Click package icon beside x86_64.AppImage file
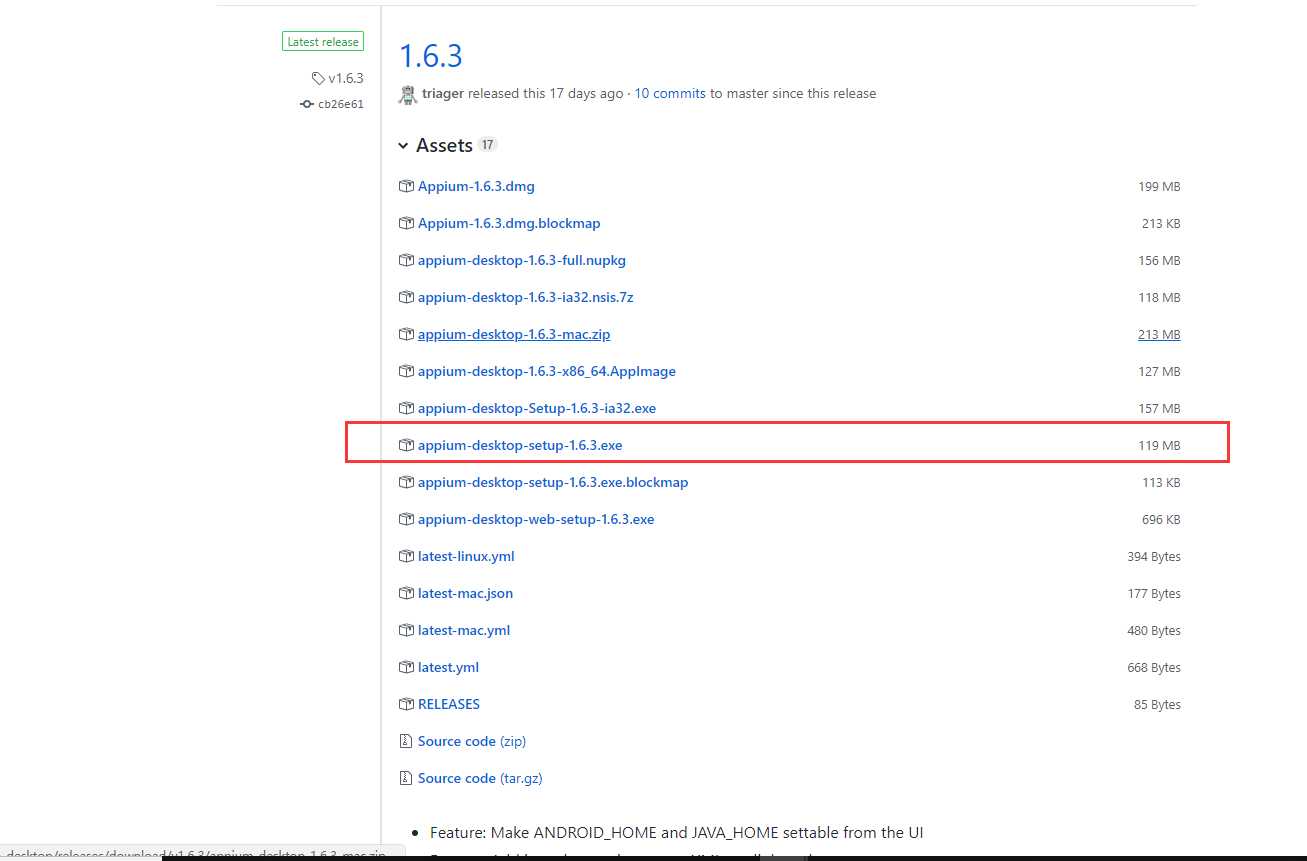This screenshot has width=1307, height=861. (x=406, y=372)
